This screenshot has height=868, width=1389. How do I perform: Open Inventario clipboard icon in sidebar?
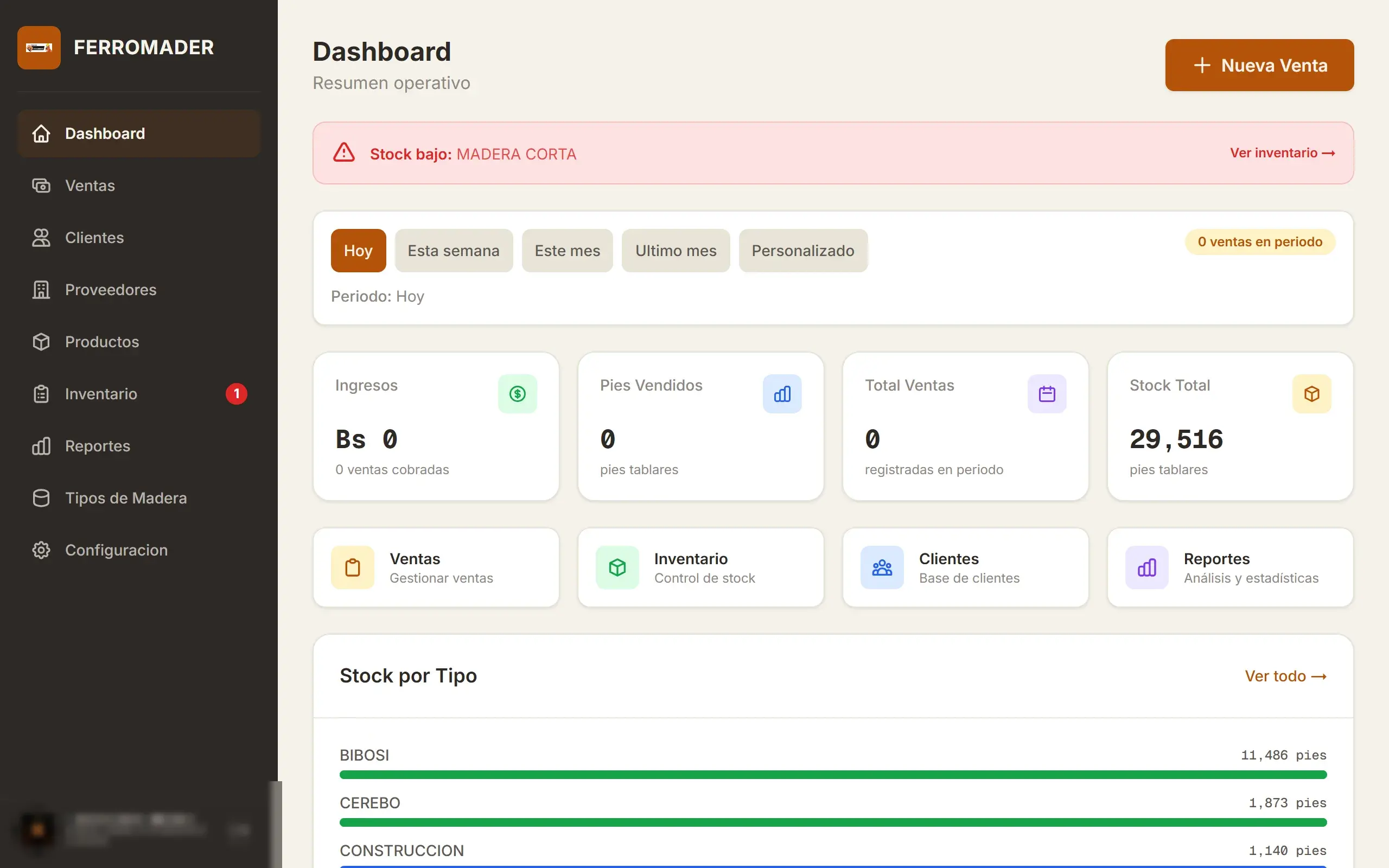tap(41, 394)
